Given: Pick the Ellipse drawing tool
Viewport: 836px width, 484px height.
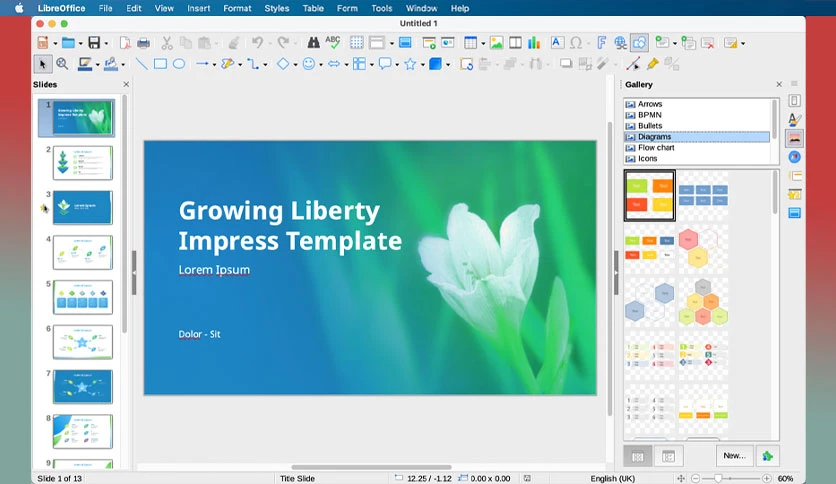Looking at the screenshot, I should pos(179,64).
